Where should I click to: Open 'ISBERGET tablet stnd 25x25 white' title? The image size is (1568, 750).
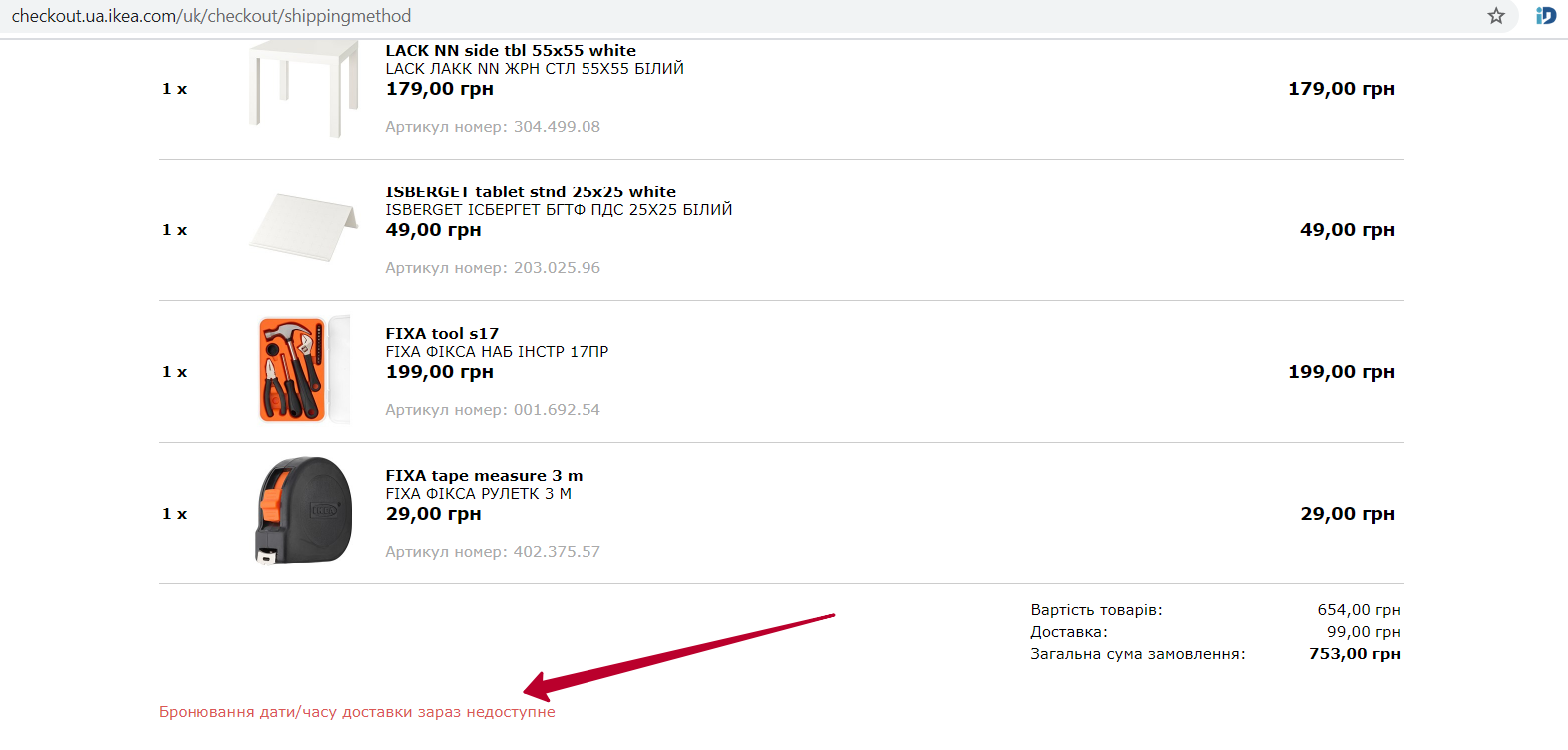coord(531,191)
